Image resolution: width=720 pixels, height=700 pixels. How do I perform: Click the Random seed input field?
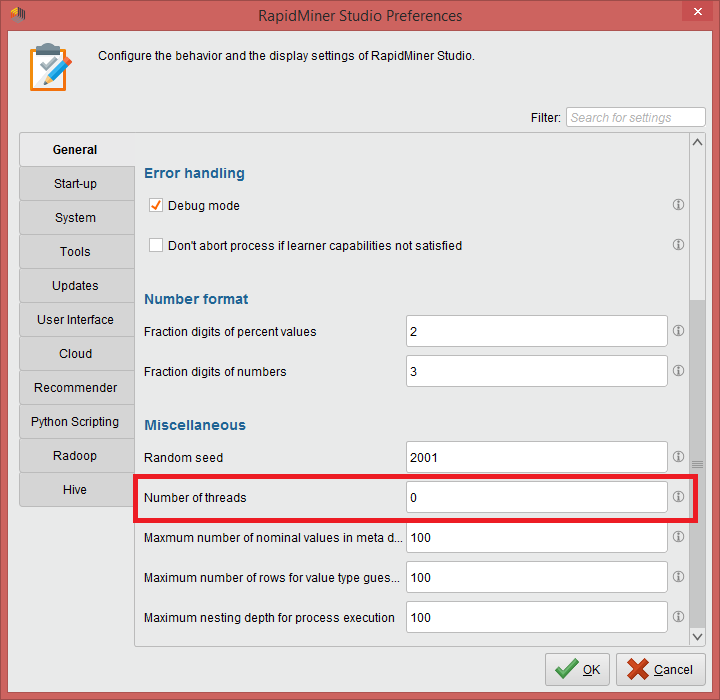536,457
